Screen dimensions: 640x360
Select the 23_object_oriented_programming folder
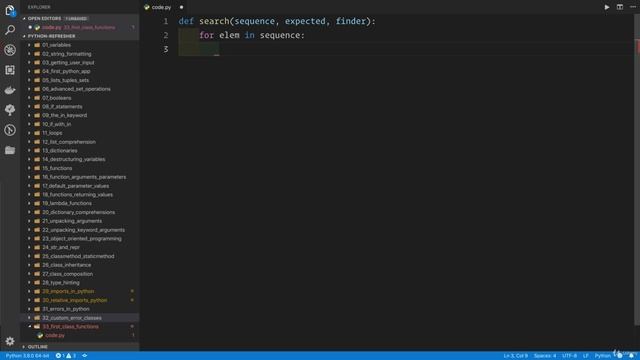tap(80, 239)
